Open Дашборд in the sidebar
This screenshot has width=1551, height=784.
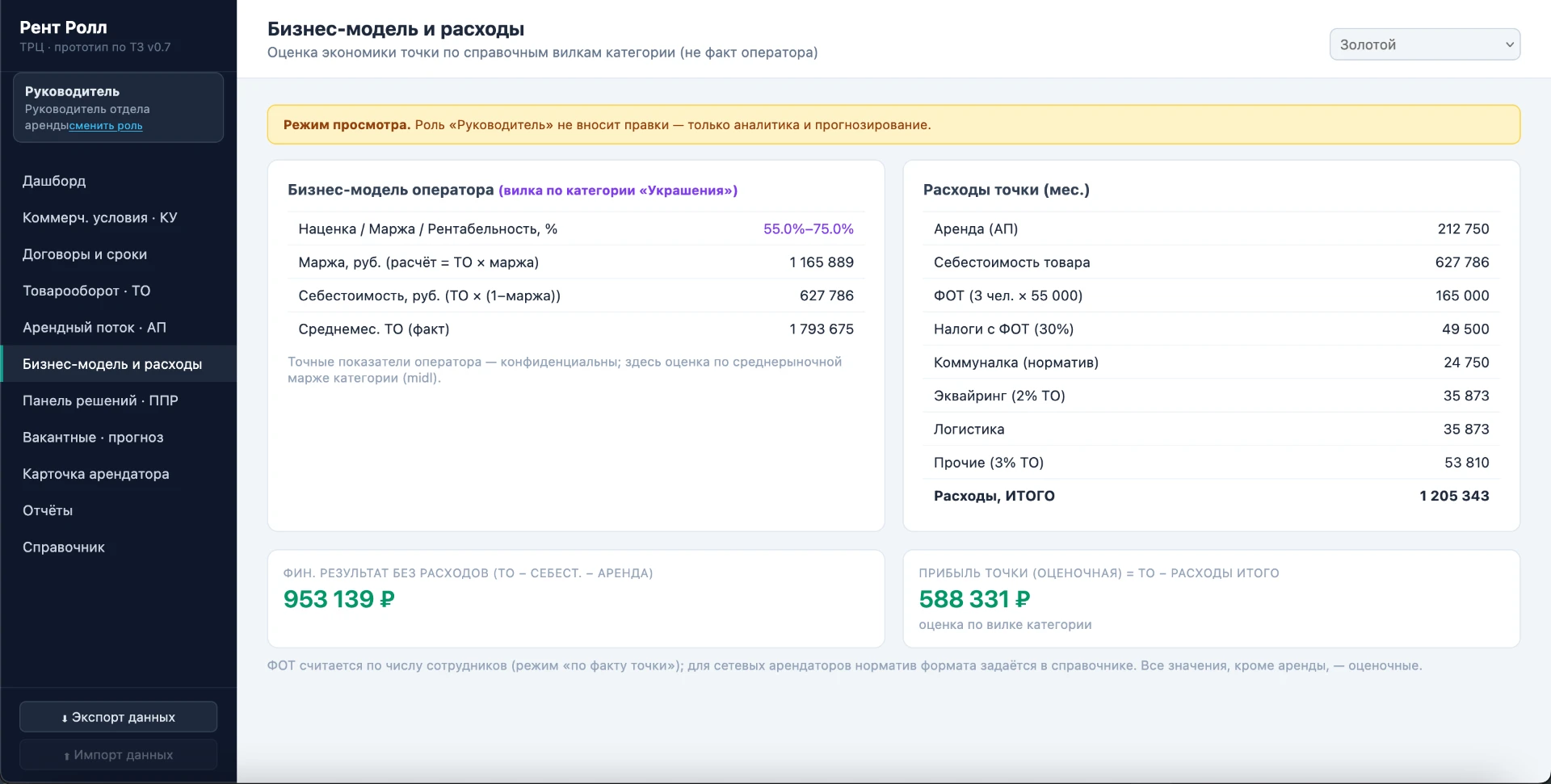(x=118, y=181)
